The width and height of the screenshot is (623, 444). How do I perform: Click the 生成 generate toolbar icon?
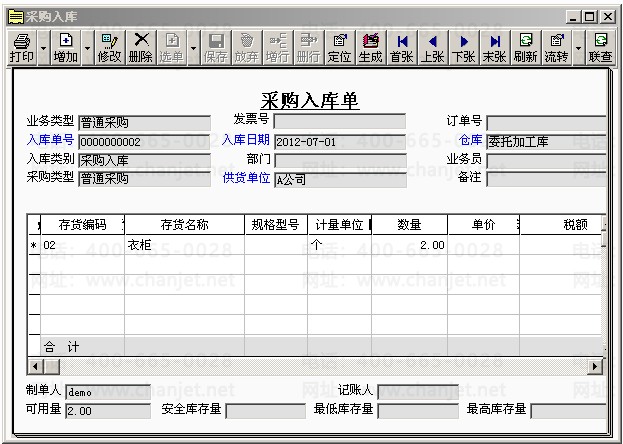371,48
